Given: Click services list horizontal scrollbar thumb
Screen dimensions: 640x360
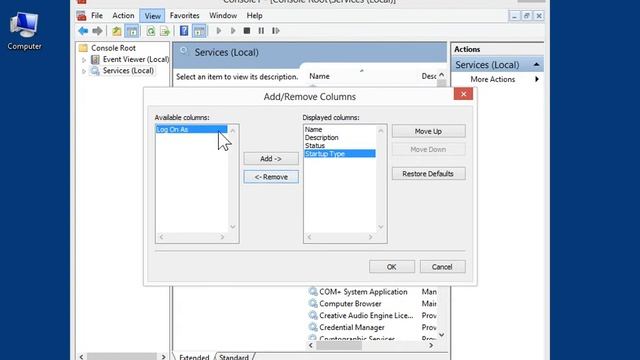Looking at the screenshot, I should pyautogui.click(x=339, y=345).
